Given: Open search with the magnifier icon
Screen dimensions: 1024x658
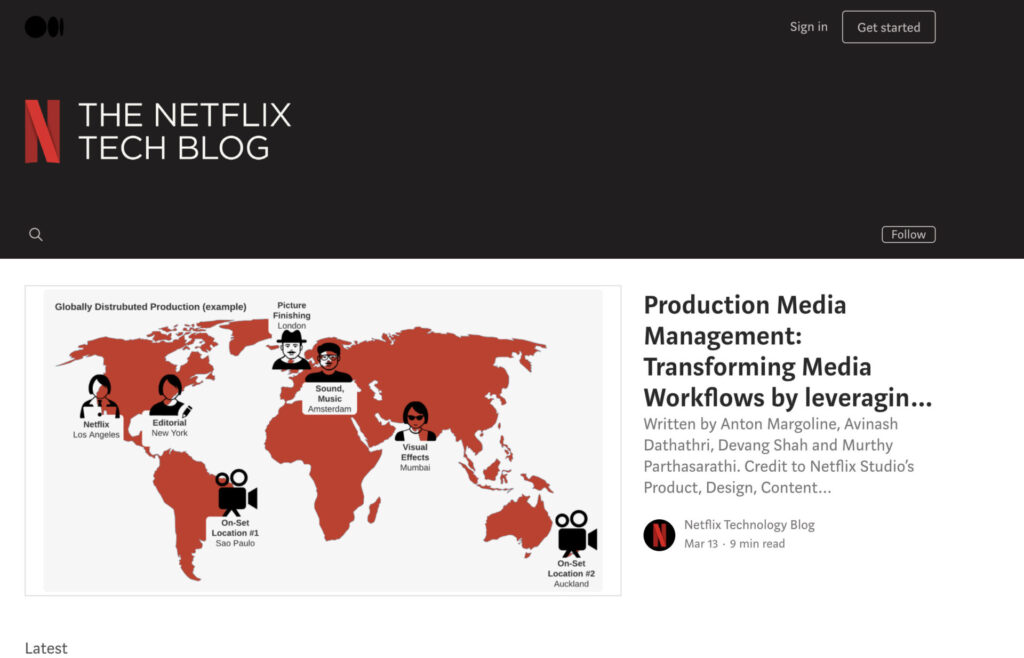Looking at the screenshot, I should click(x=36, y=235).
